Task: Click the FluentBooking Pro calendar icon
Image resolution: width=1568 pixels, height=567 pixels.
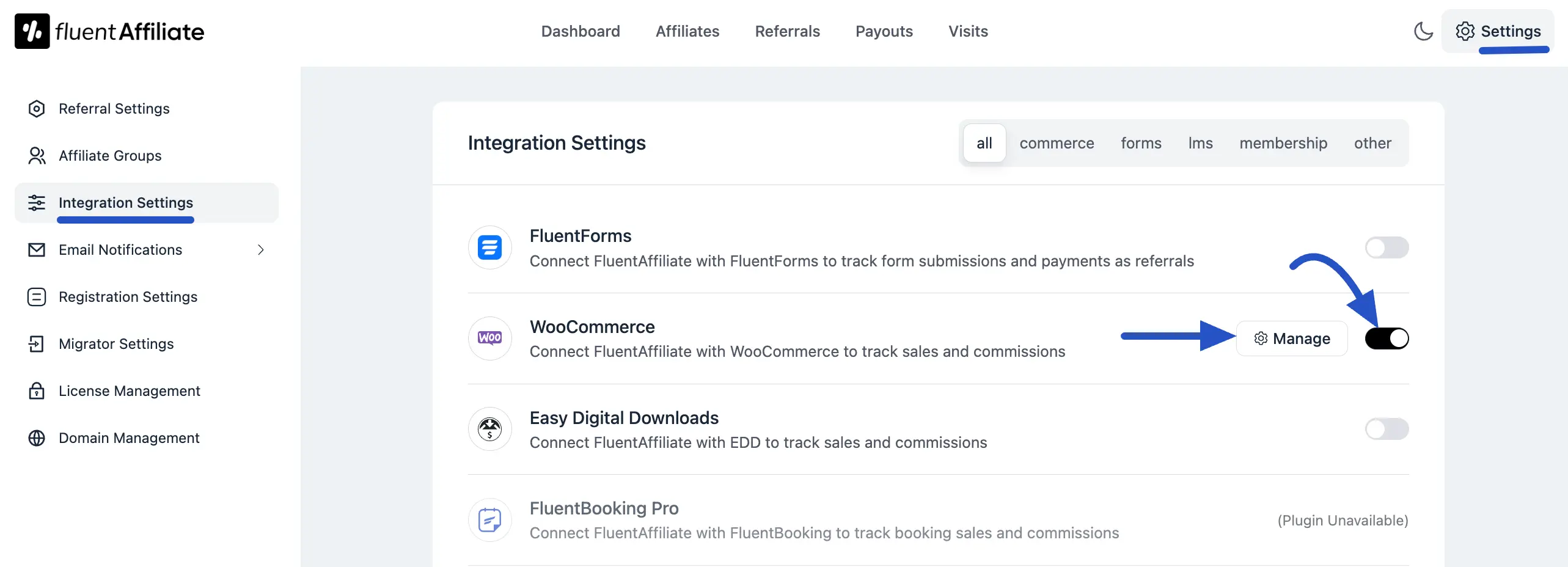Action: click(489, 520)
